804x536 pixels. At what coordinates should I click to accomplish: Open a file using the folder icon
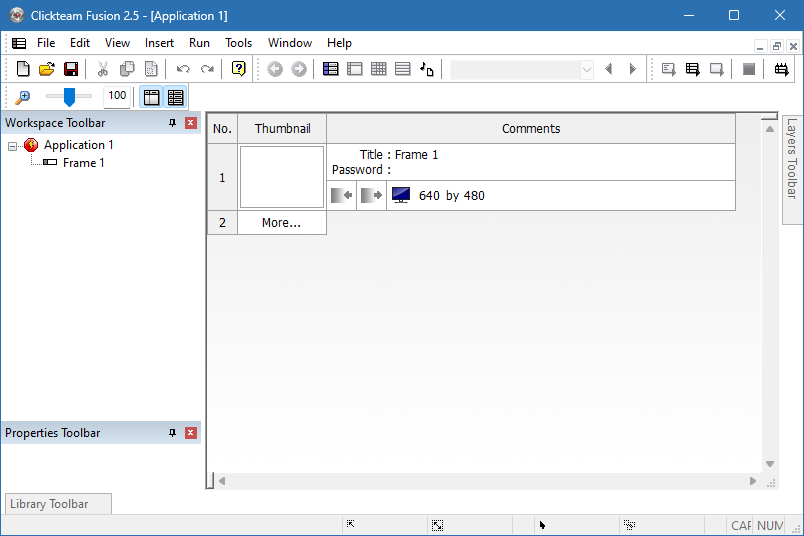[x=47, y=69]
